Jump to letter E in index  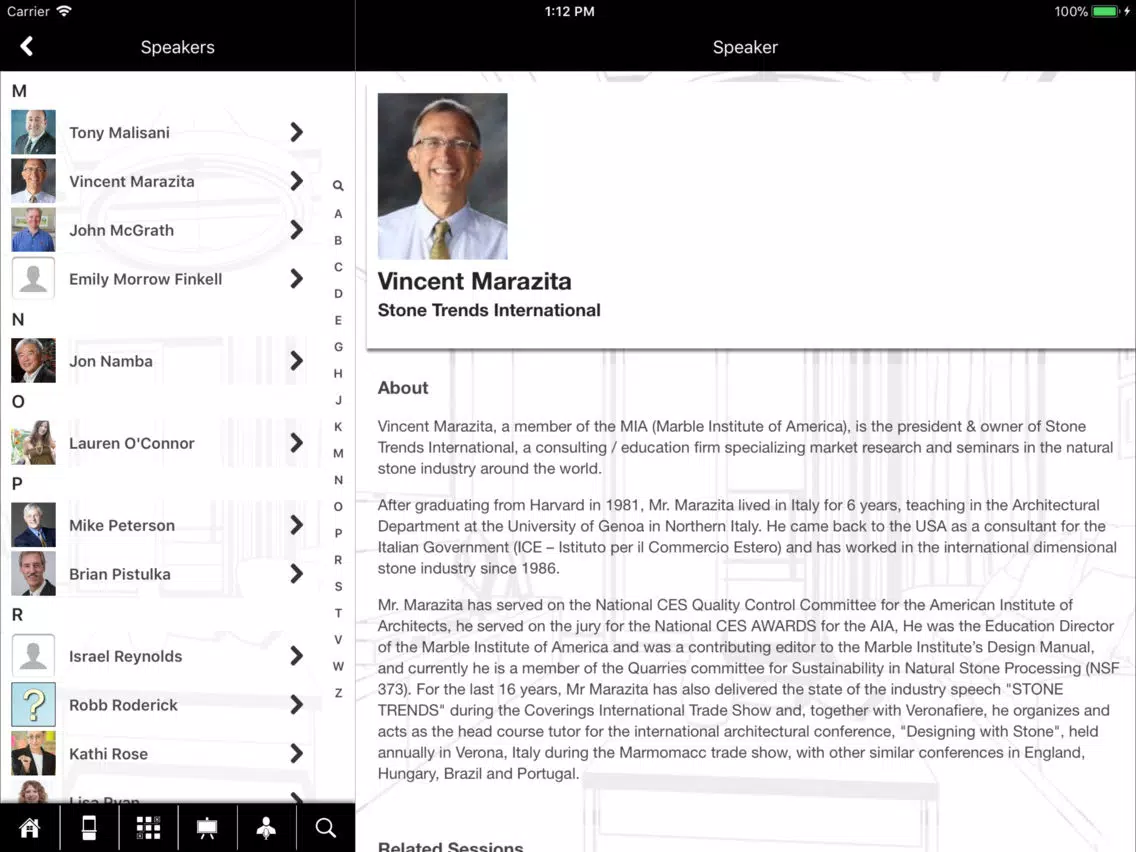click(338, 320)
